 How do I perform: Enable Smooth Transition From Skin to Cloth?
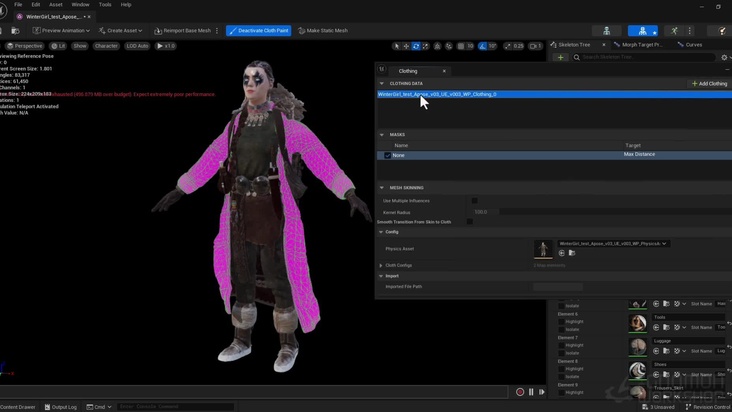tap(470, 222)
